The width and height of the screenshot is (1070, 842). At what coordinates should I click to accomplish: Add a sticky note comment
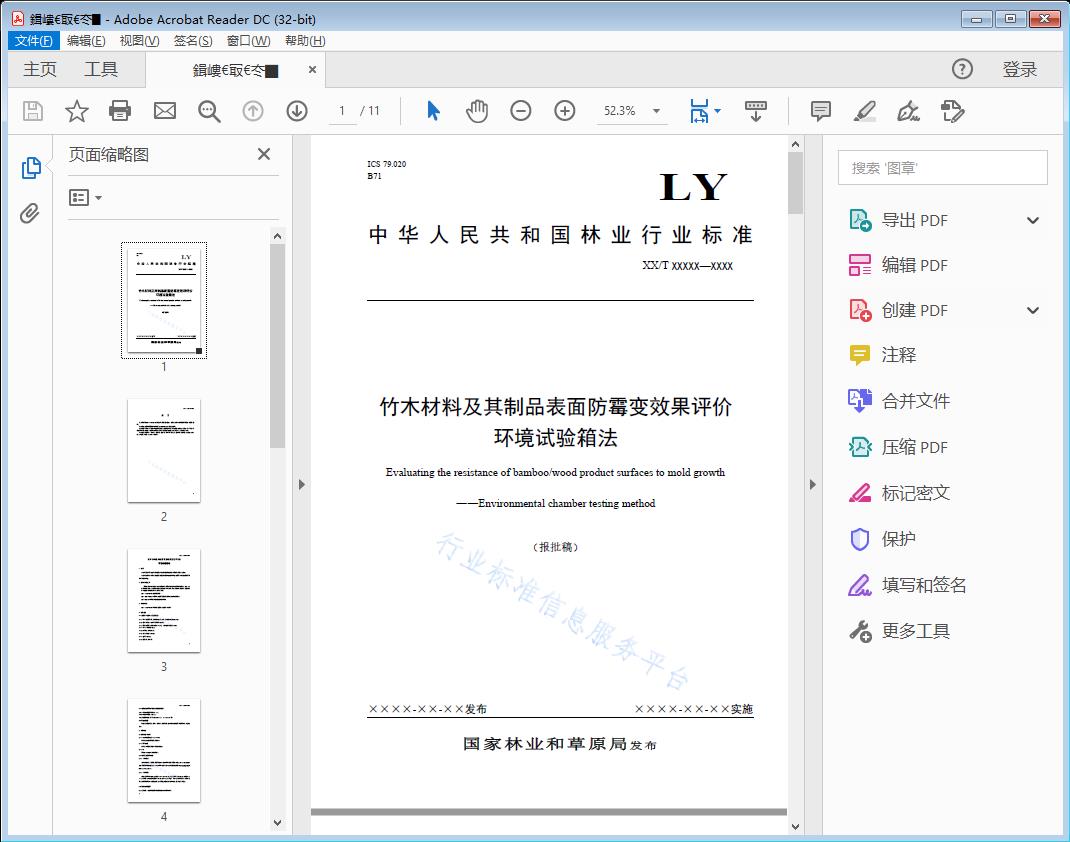point(820,111)
